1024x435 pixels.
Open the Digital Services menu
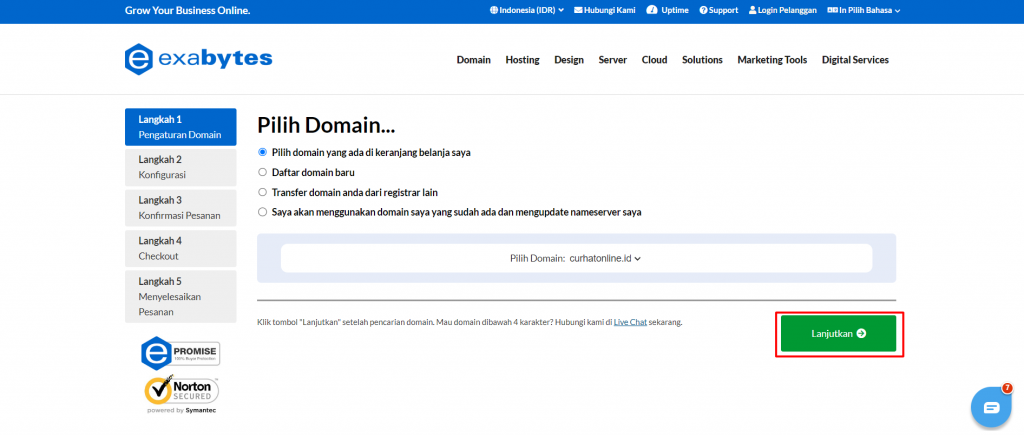856,60
